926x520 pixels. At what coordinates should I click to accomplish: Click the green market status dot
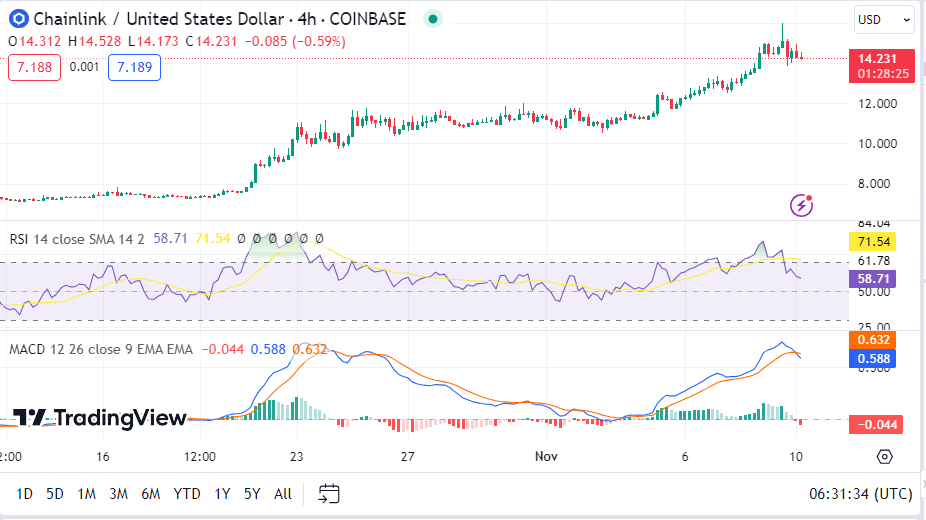click(x=431, y=18)
